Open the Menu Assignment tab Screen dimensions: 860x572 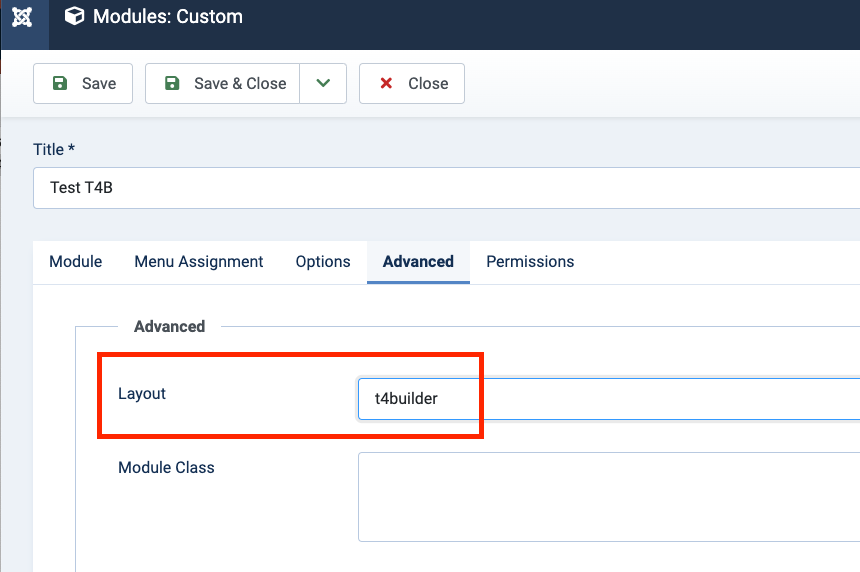click(199, 262)
